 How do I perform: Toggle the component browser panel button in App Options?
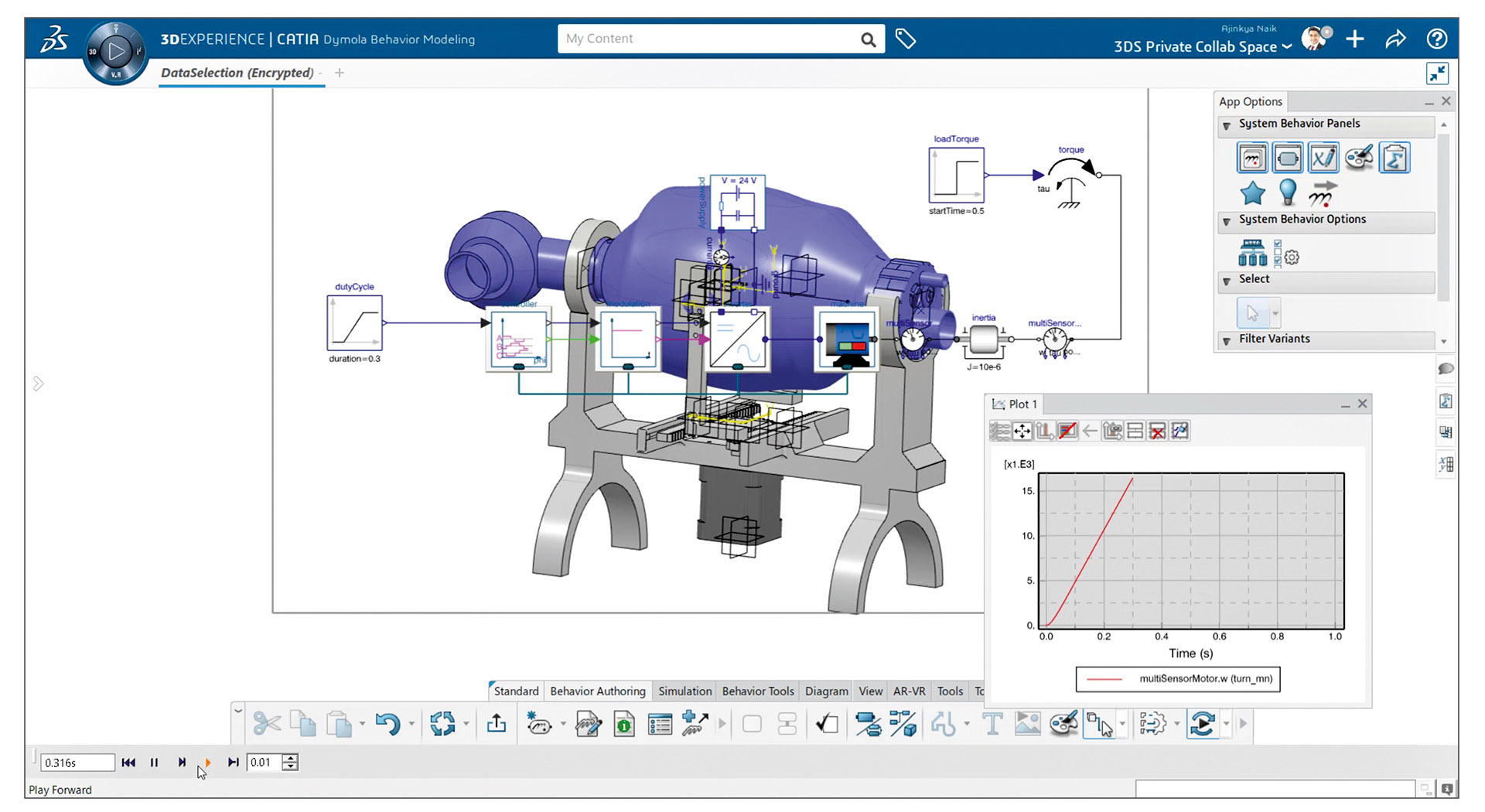(1288, 158)
